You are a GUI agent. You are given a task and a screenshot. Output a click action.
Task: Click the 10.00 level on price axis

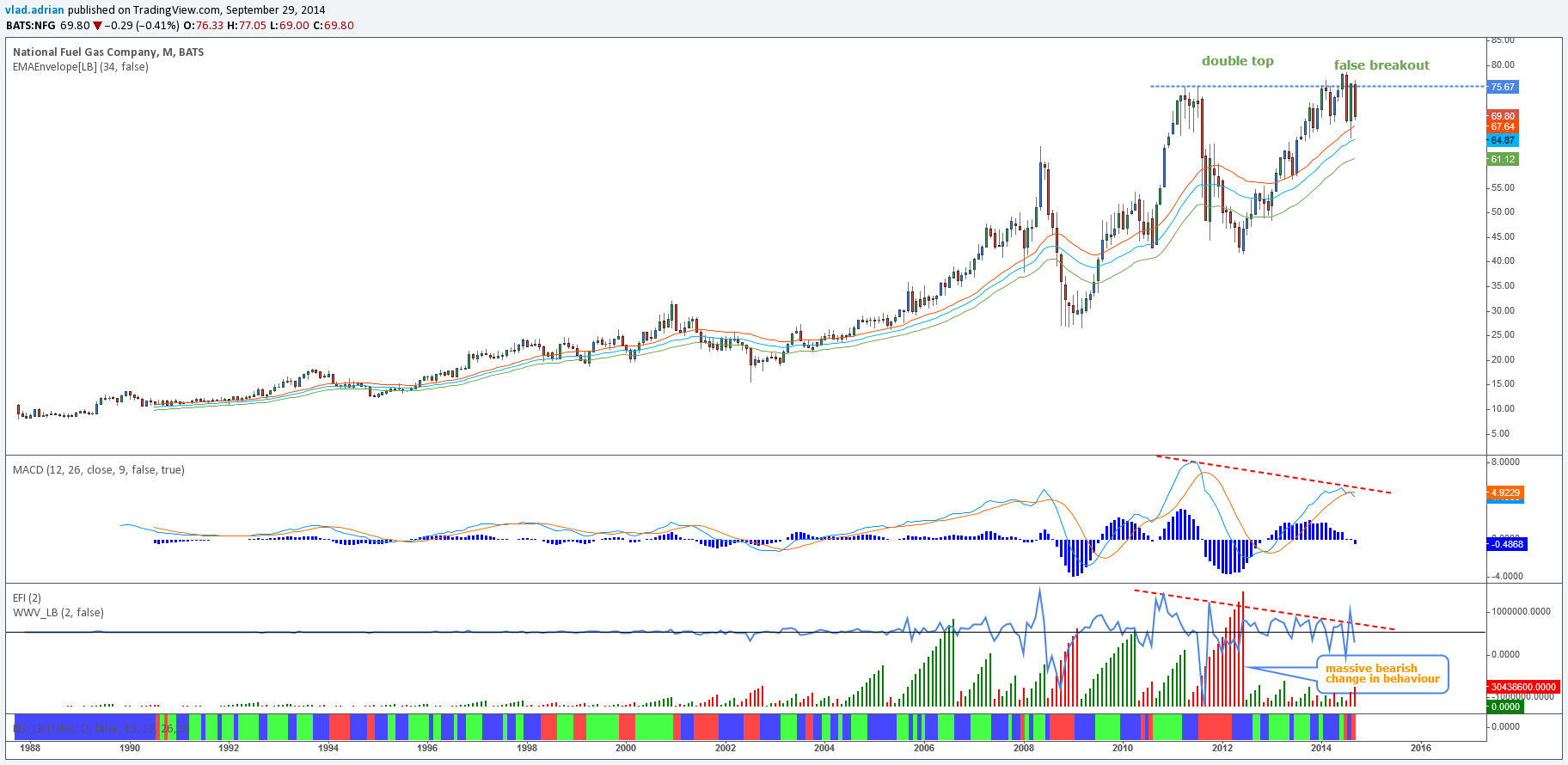click(1503, 408)
